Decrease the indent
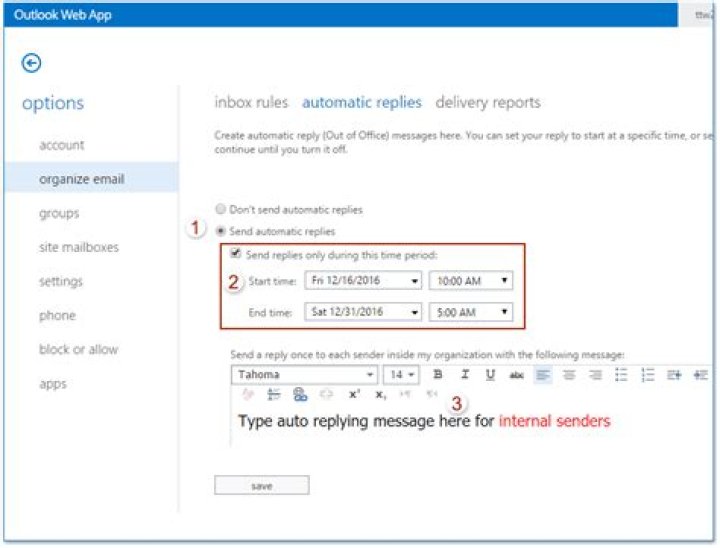 click(x=701, y=375)
